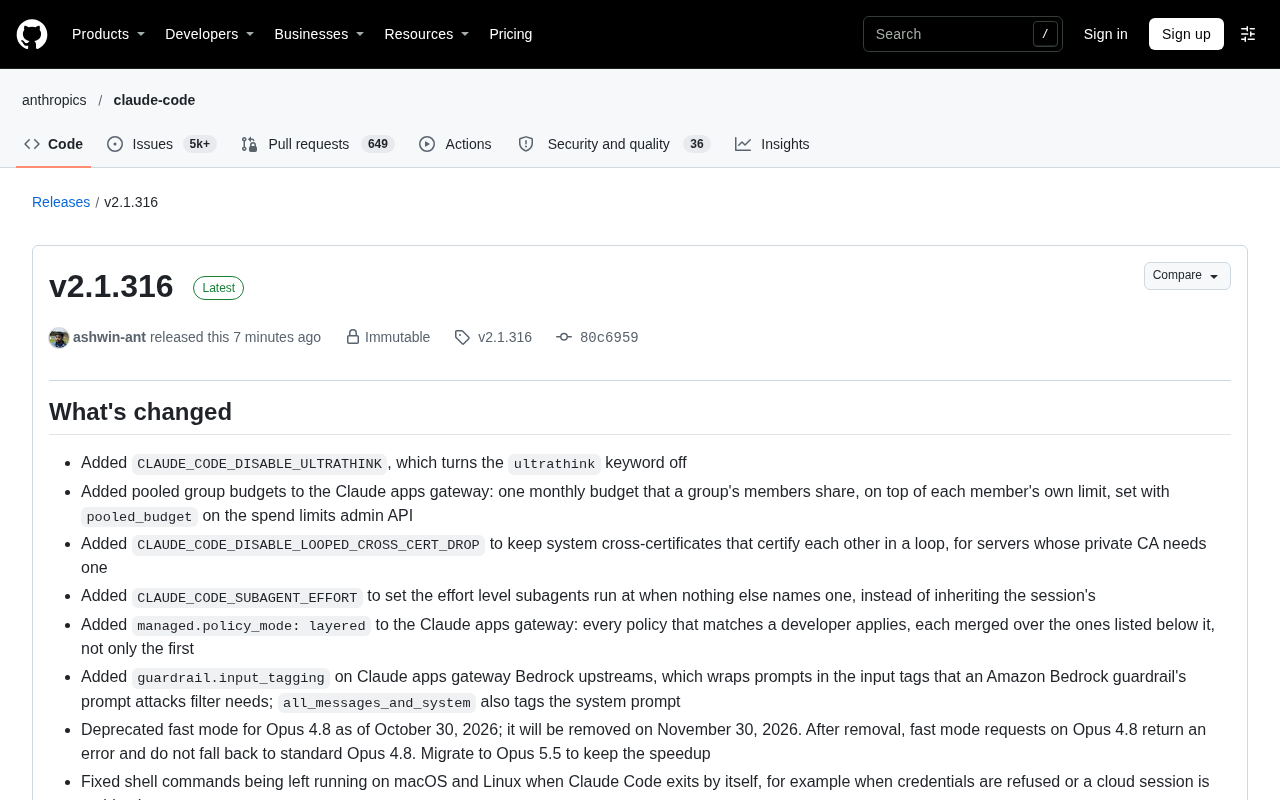Viewport: 1280px width, 800px height.
Task: Open the claude-code repository link
Action: pyautogui.click(x=154, y=100)
